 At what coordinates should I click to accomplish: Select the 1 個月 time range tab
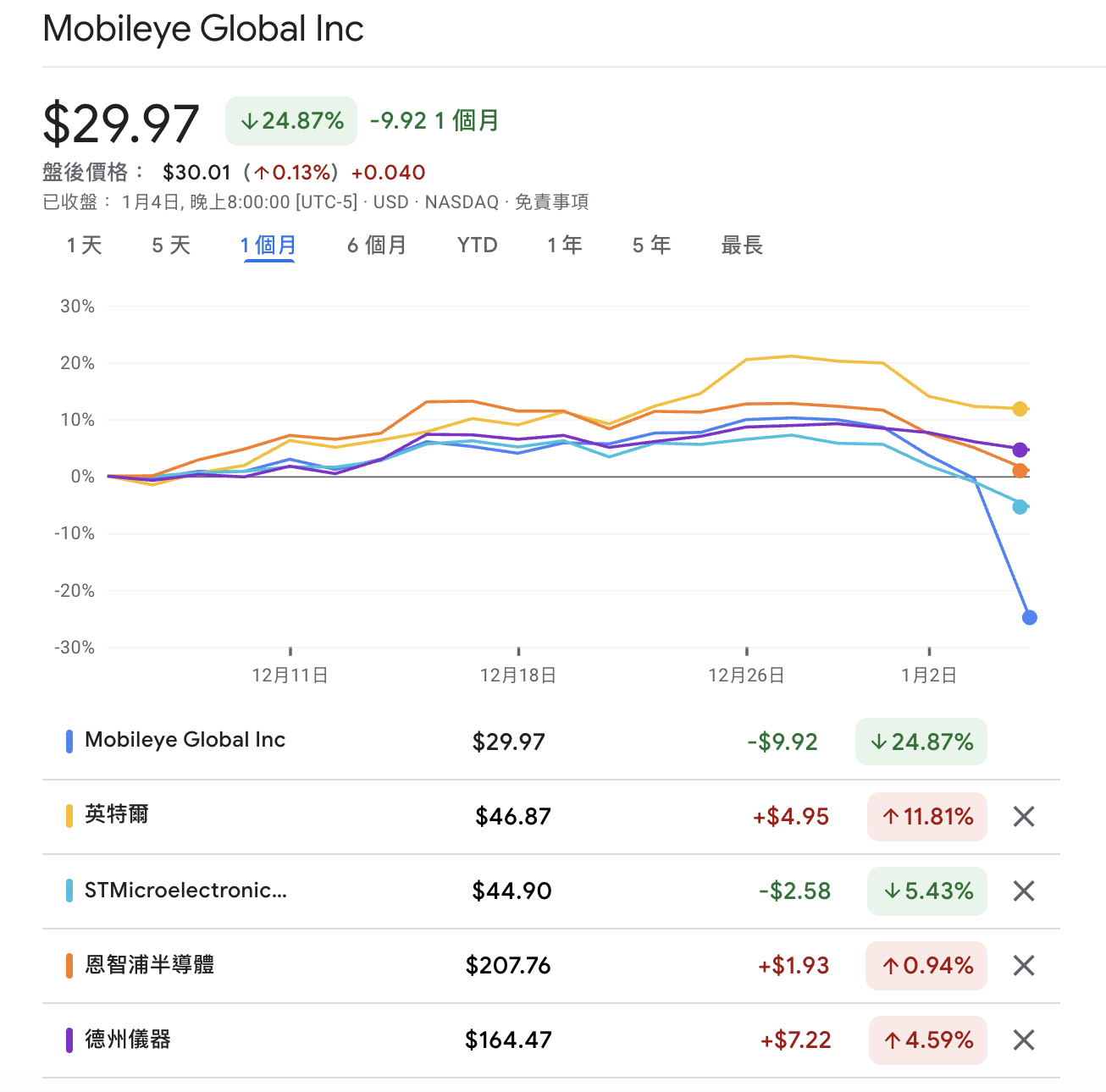(268, 245)
